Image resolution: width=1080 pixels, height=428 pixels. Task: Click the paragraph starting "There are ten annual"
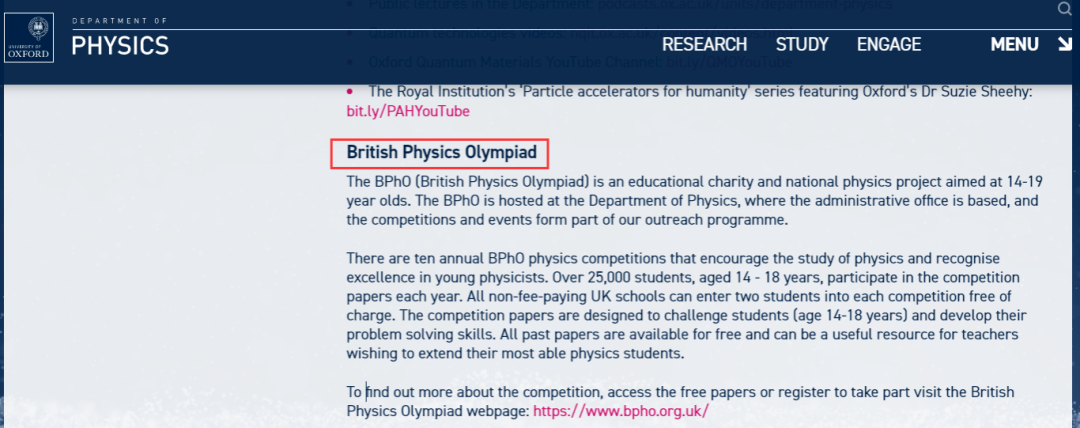[686, 307]
